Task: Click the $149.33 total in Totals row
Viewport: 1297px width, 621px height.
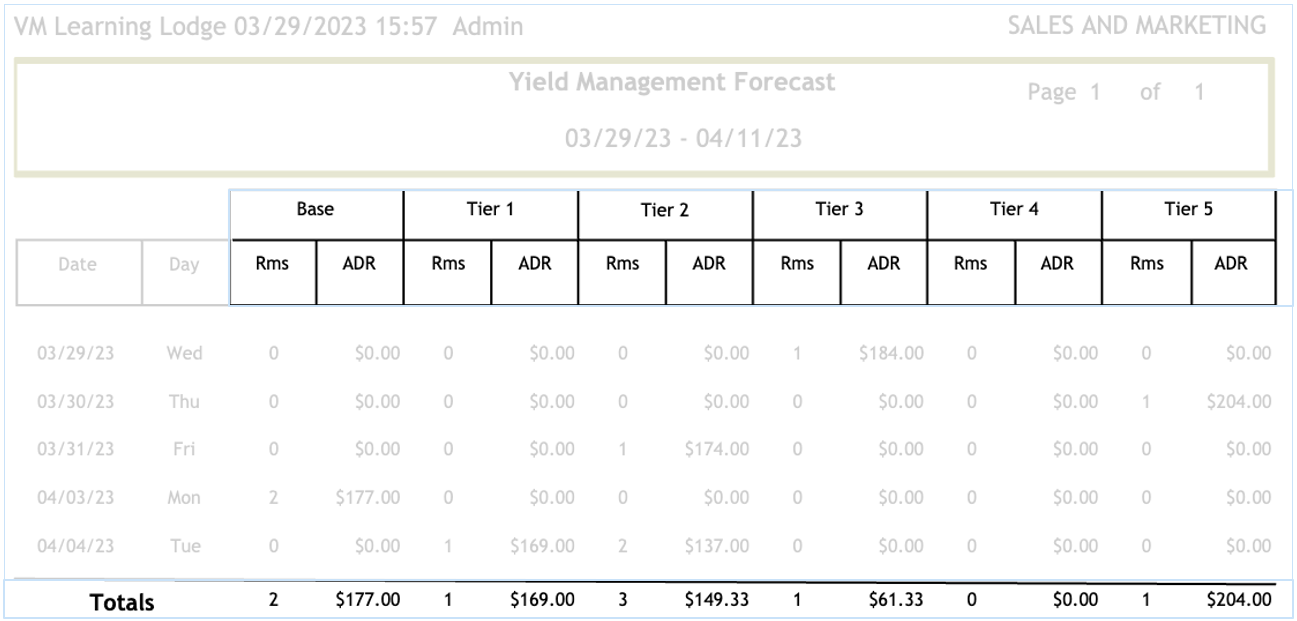Action: pos(716,601)
